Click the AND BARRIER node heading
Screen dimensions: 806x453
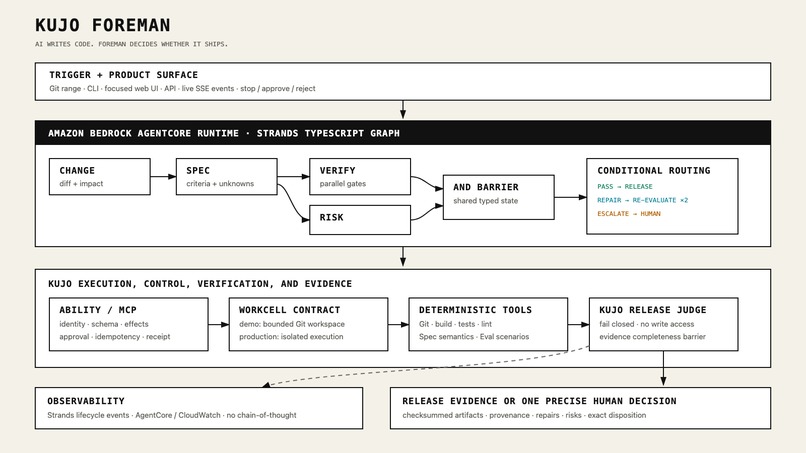tap(486, 187)
